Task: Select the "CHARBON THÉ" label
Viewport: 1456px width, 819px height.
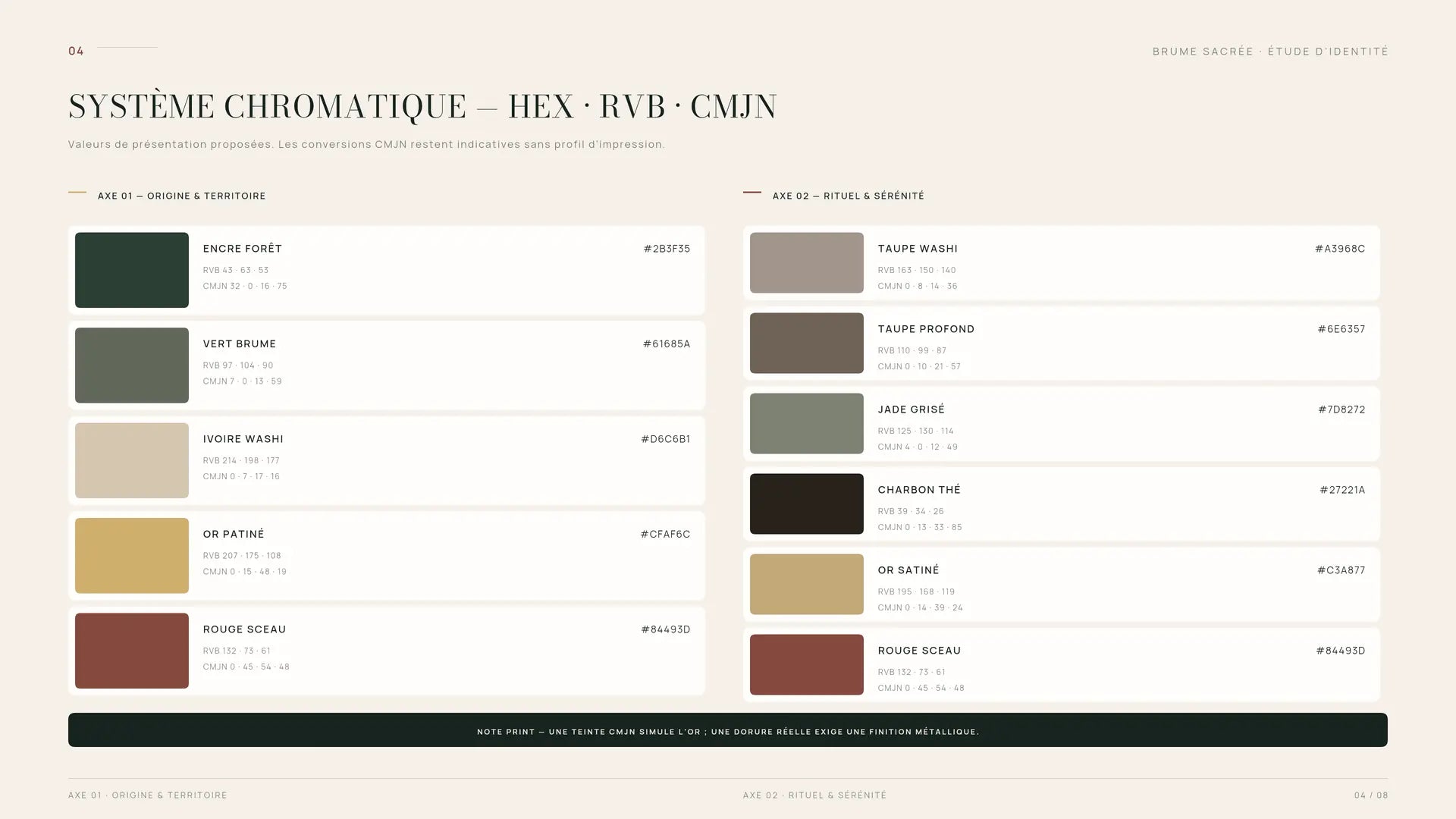Action: click(919, 489)
